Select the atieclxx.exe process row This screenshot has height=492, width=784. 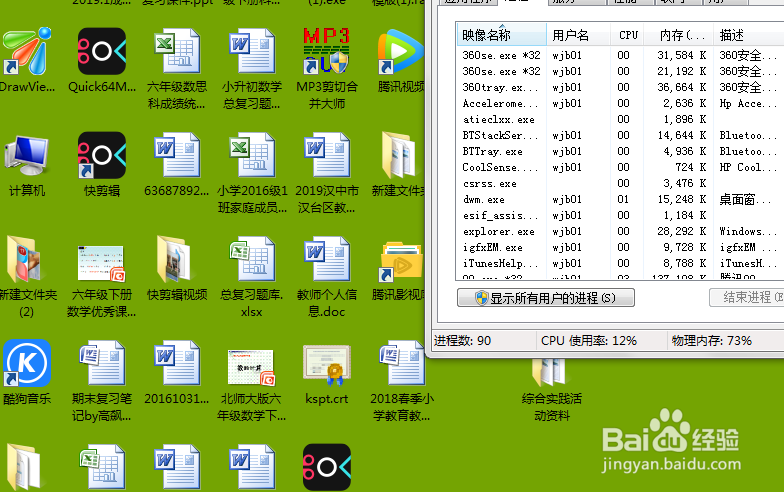pyautogui.click(x=620, y=120)
